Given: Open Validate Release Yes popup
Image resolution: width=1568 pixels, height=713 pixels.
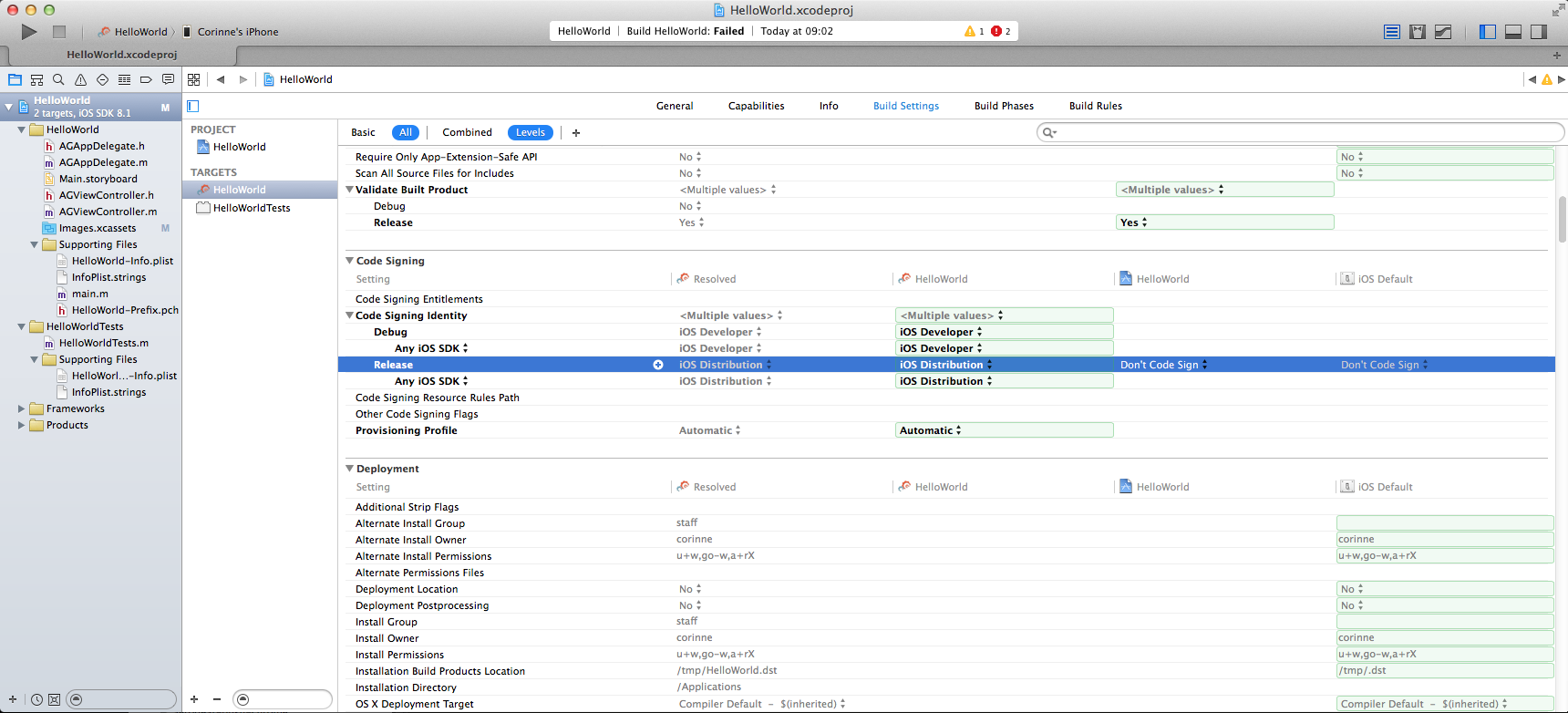Looking at the screenshot, I should tap(1224, 222).
